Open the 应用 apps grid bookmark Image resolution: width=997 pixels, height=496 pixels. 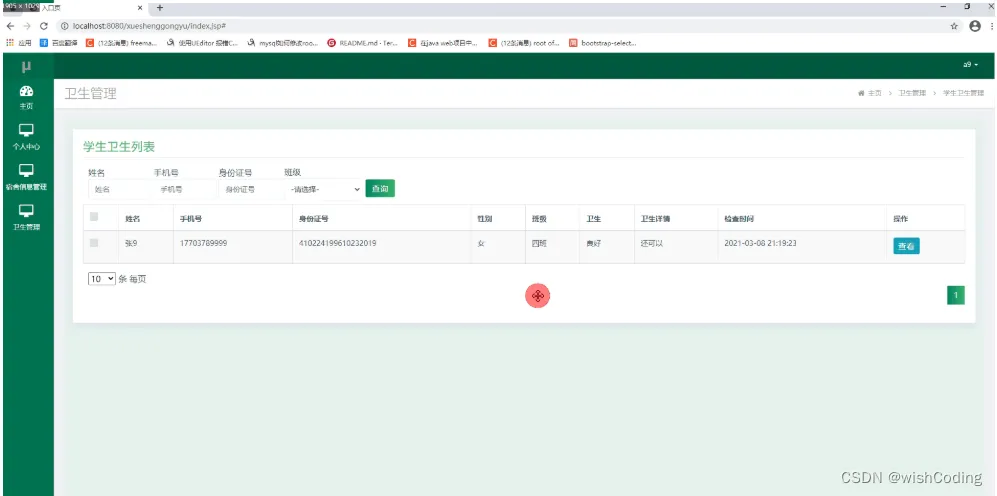point(18,43)
